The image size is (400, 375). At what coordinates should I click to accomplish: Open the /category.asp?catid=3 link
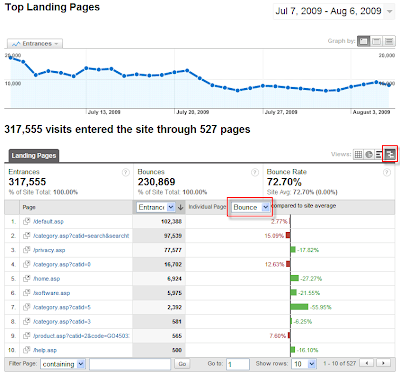coord(62,322)
